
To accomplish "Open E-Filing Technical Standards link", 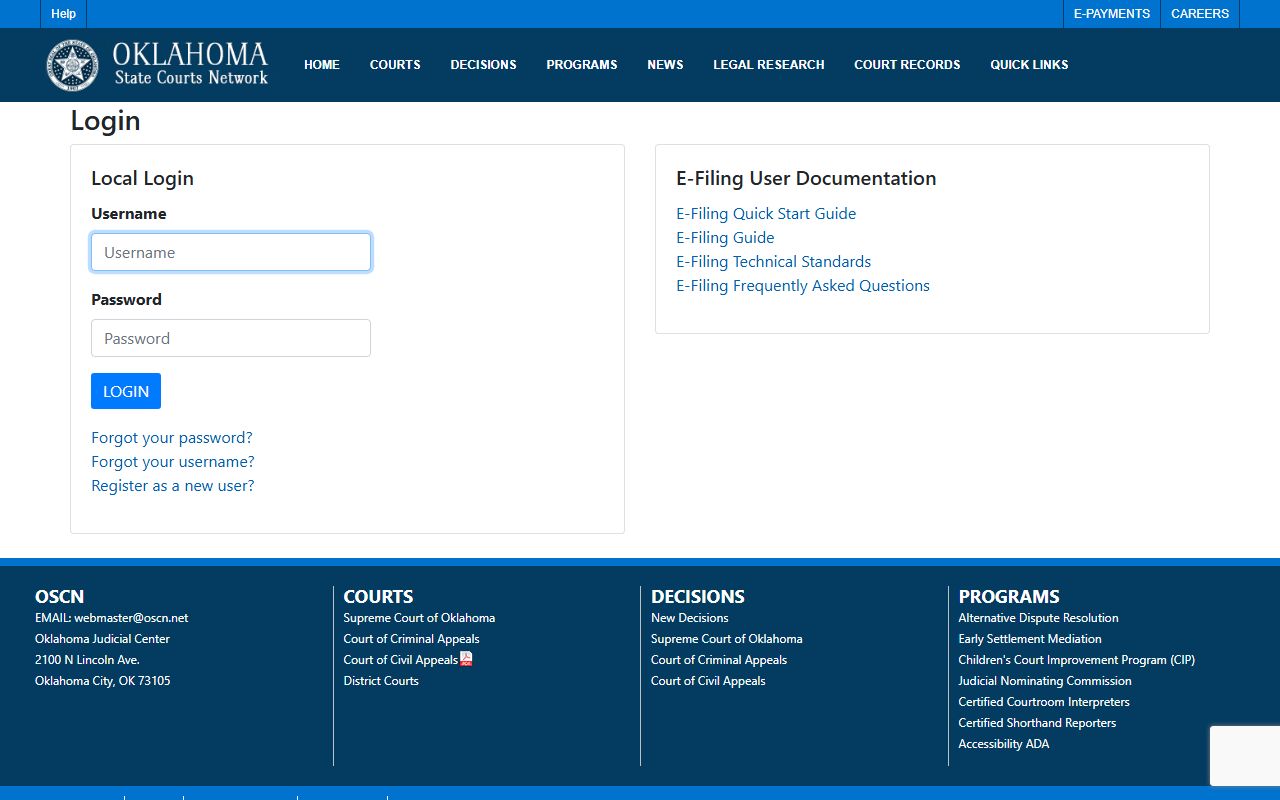I will (773, 262).
